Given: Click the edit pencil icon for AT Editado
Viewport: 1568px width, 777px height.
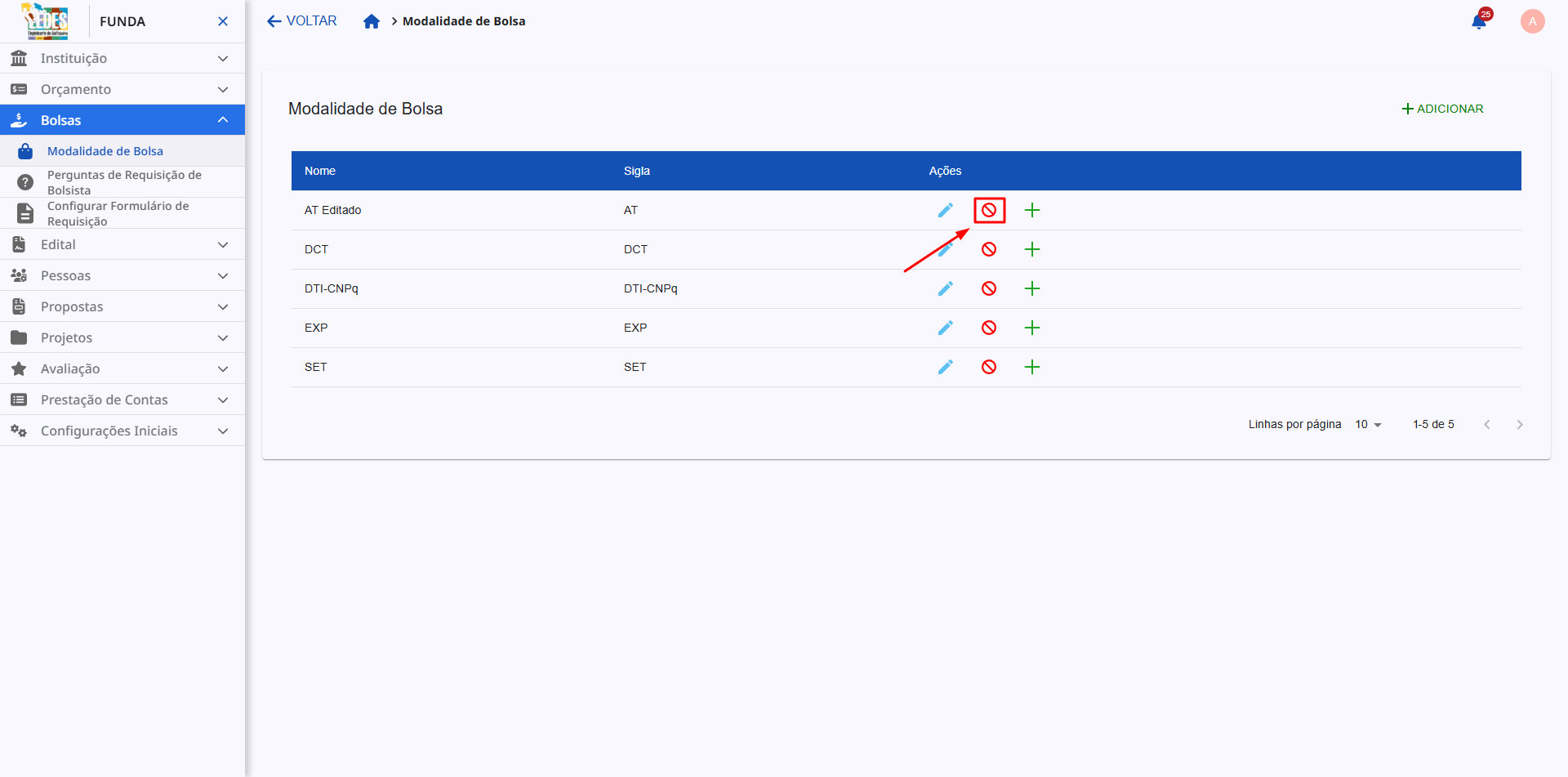Looking at the screenshot, I should (945, 210).
